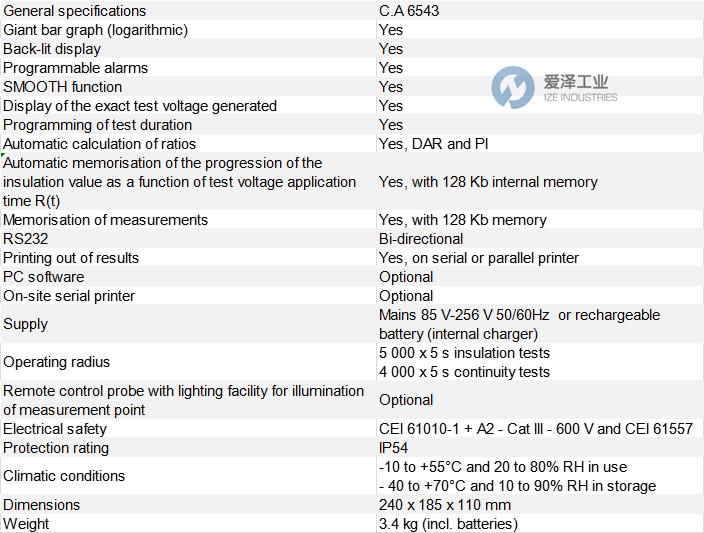The image size is (704, 533).
Task: Select the C.A 6543 header cell
Action: coord(409,11)
